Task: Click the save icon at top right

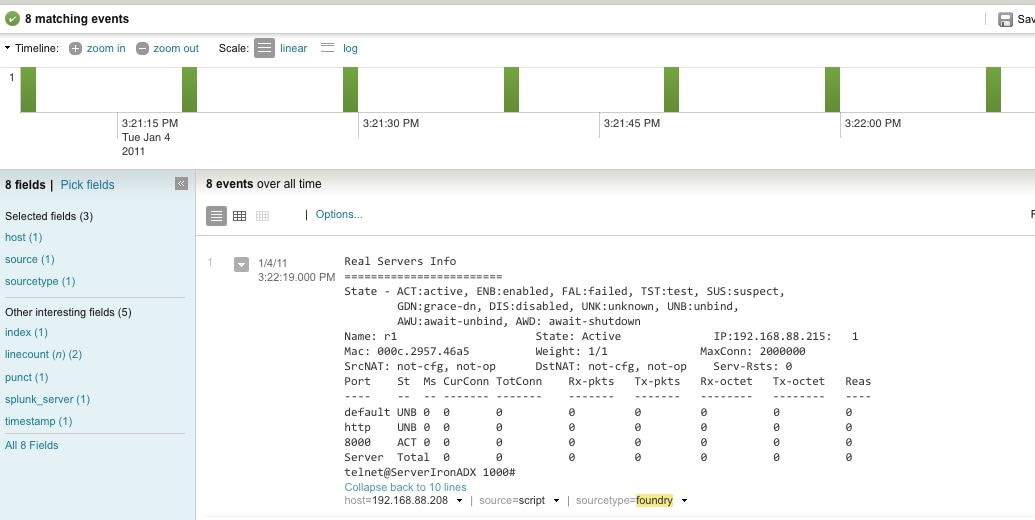Action: pyautogui.click(x=1005, y=20)
